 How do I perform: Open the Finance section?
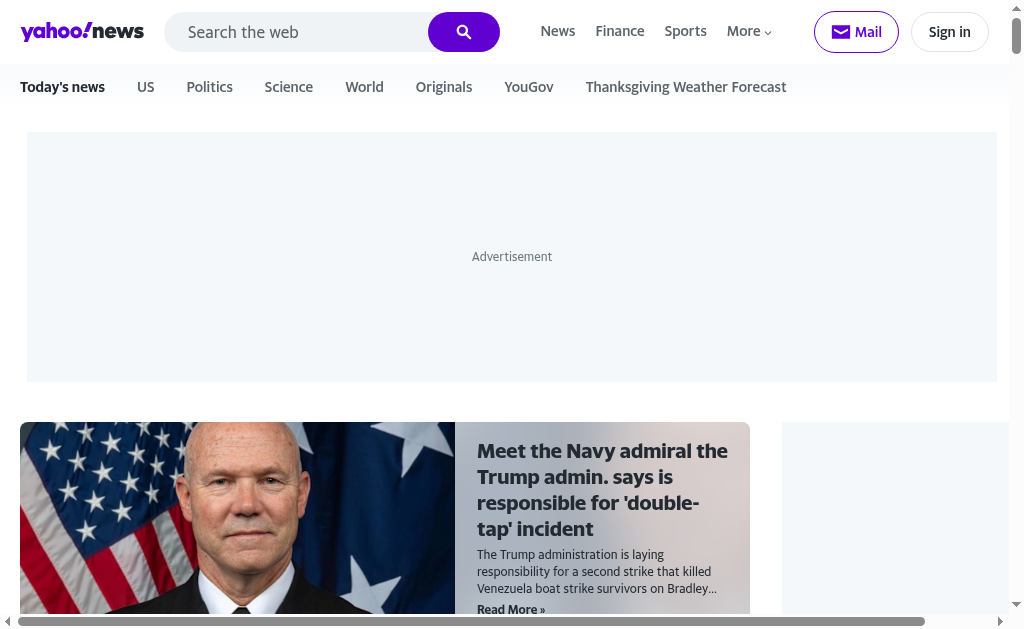pos(620,31)
